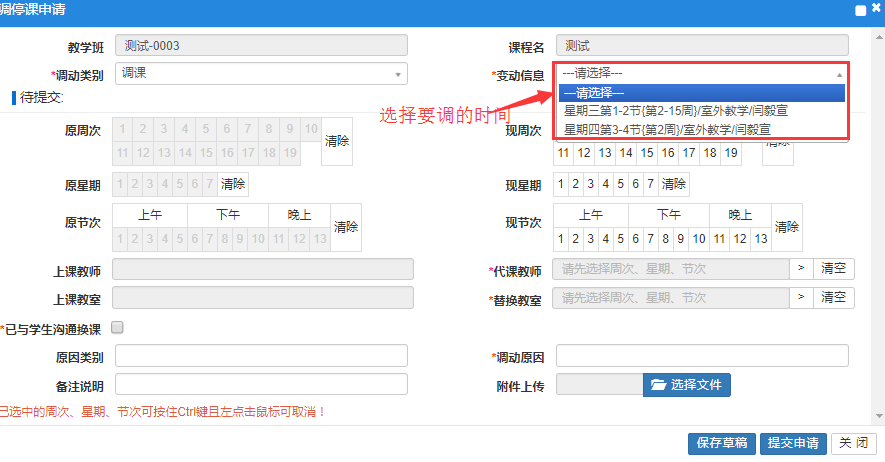Screen dimensions: 885x462
Task: Click the 调动原因 input field
Action: click(702, 356)
